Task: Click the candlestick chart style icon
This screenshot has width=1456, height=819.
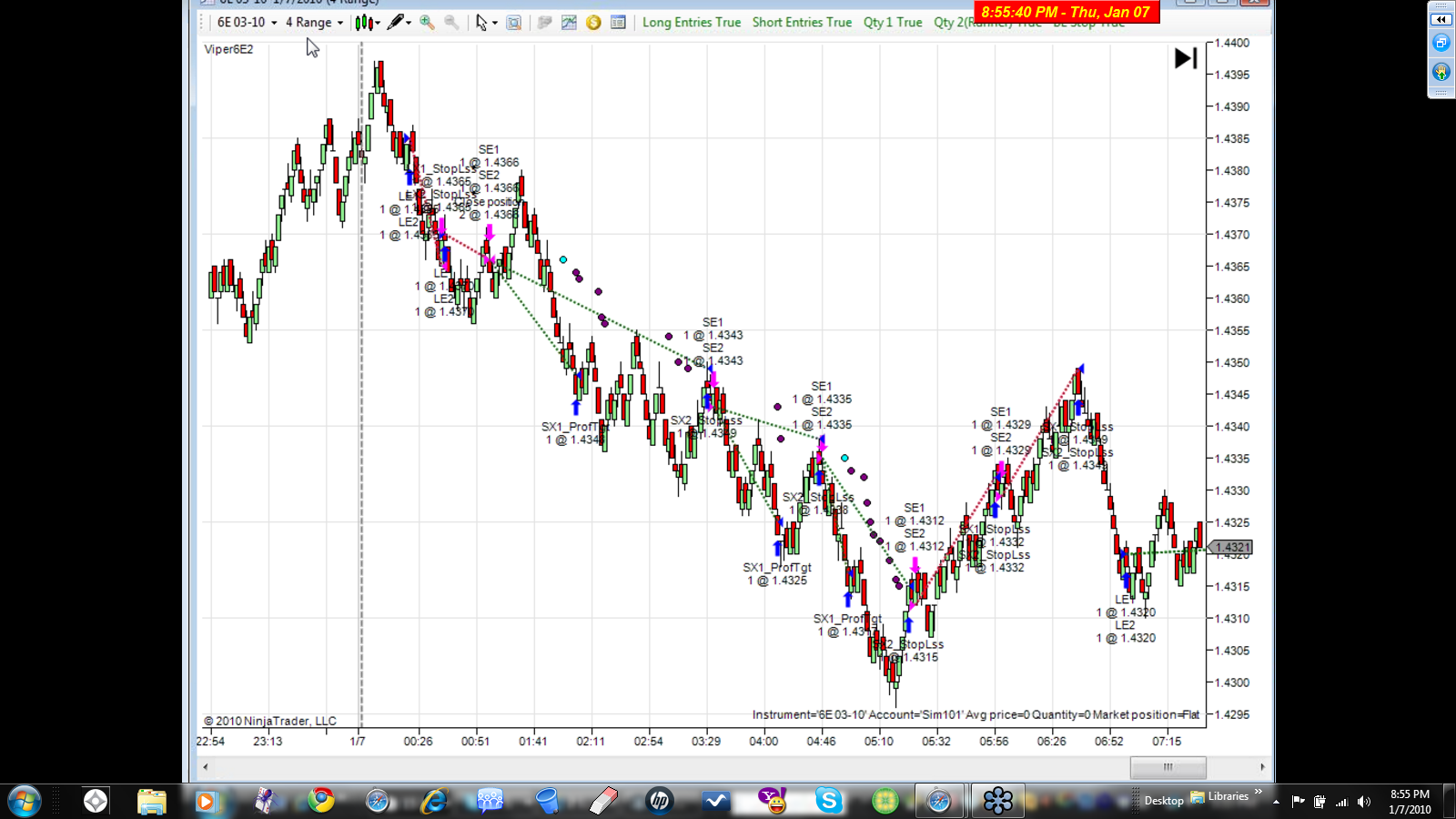Action: [x=364, y=23]
